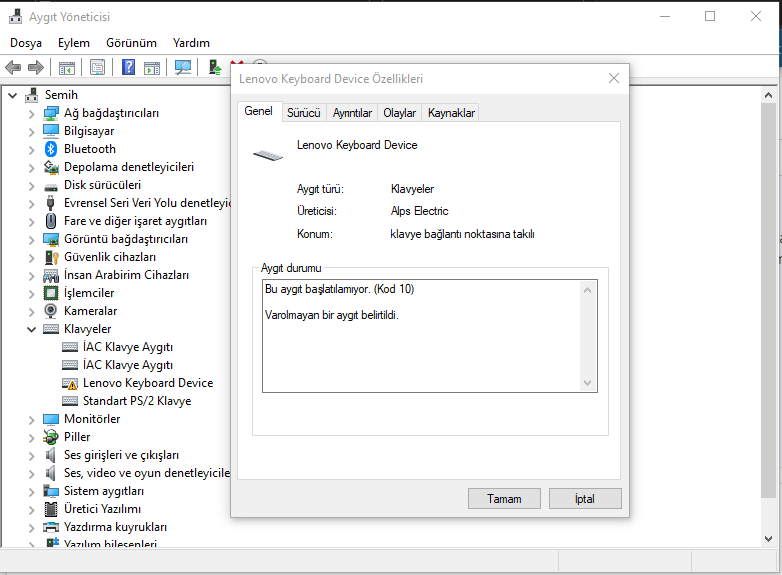
Task: Click the Monitörler display icon
Action: point(51,419)
